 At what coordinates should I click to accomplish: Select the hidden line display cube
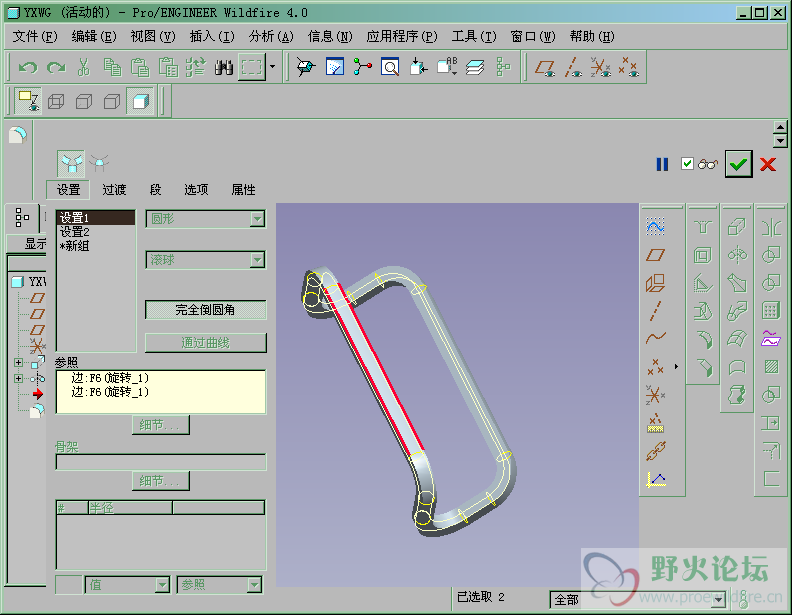84,101
